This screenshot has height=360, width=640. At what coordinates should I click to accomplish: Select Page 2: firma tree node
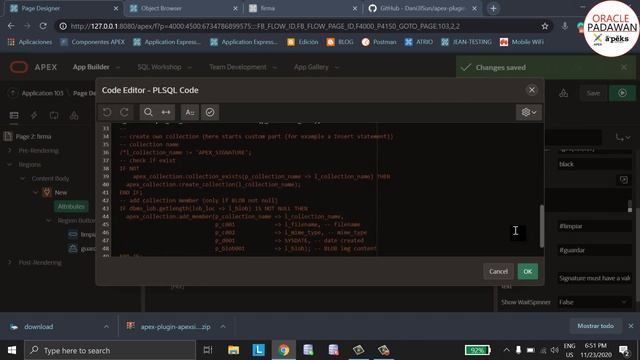[x=33, y=136]
